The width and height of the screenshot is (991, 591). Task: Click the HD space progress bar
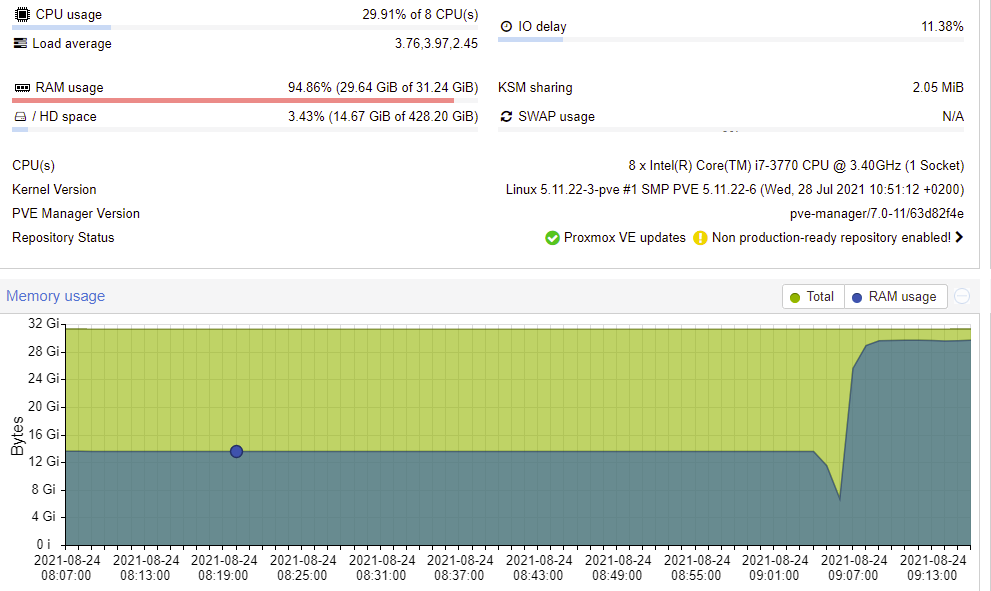[245, 130]
